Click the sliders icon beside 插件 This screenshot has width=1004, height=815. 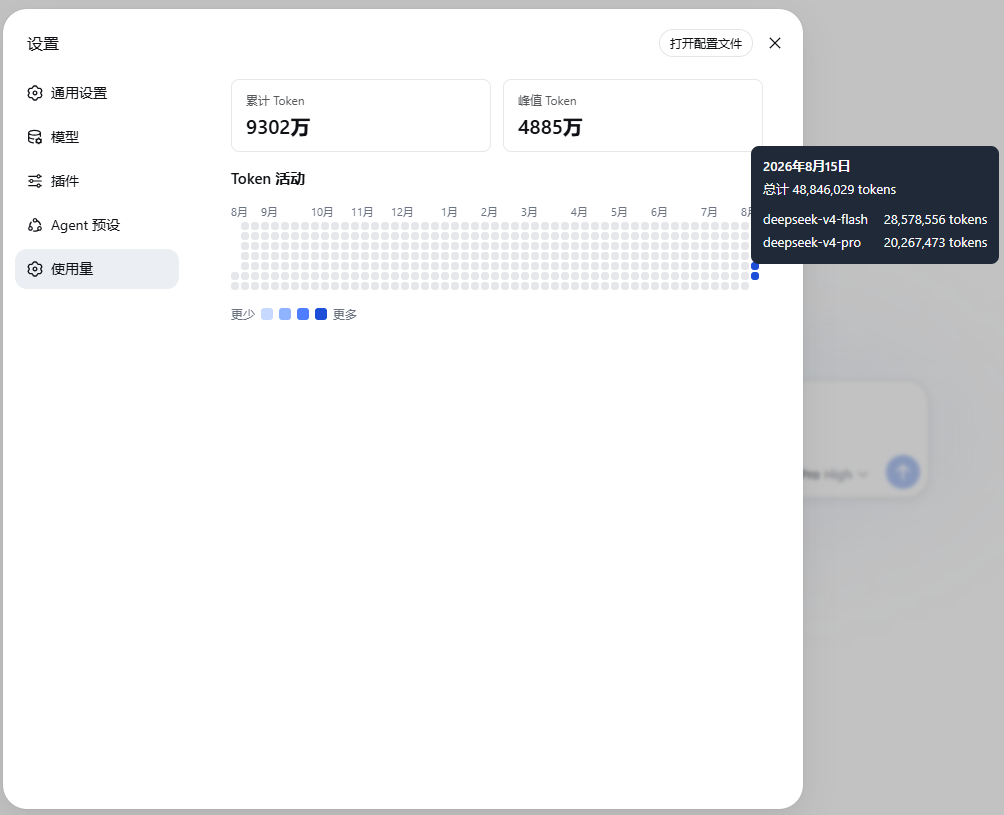coord(35,181)
